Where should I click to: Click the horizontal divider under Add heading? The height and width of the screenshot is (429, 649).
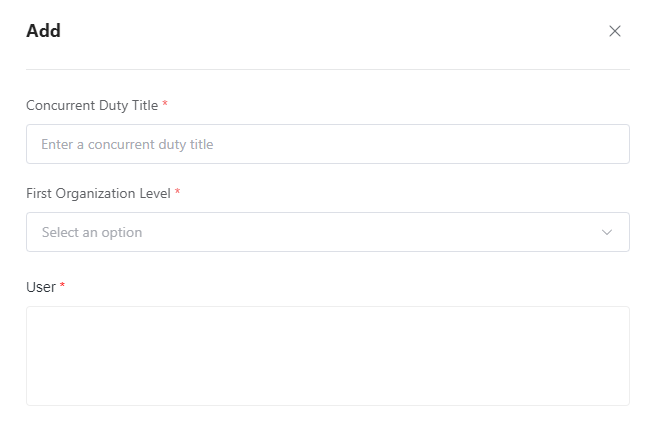[327, 69]
